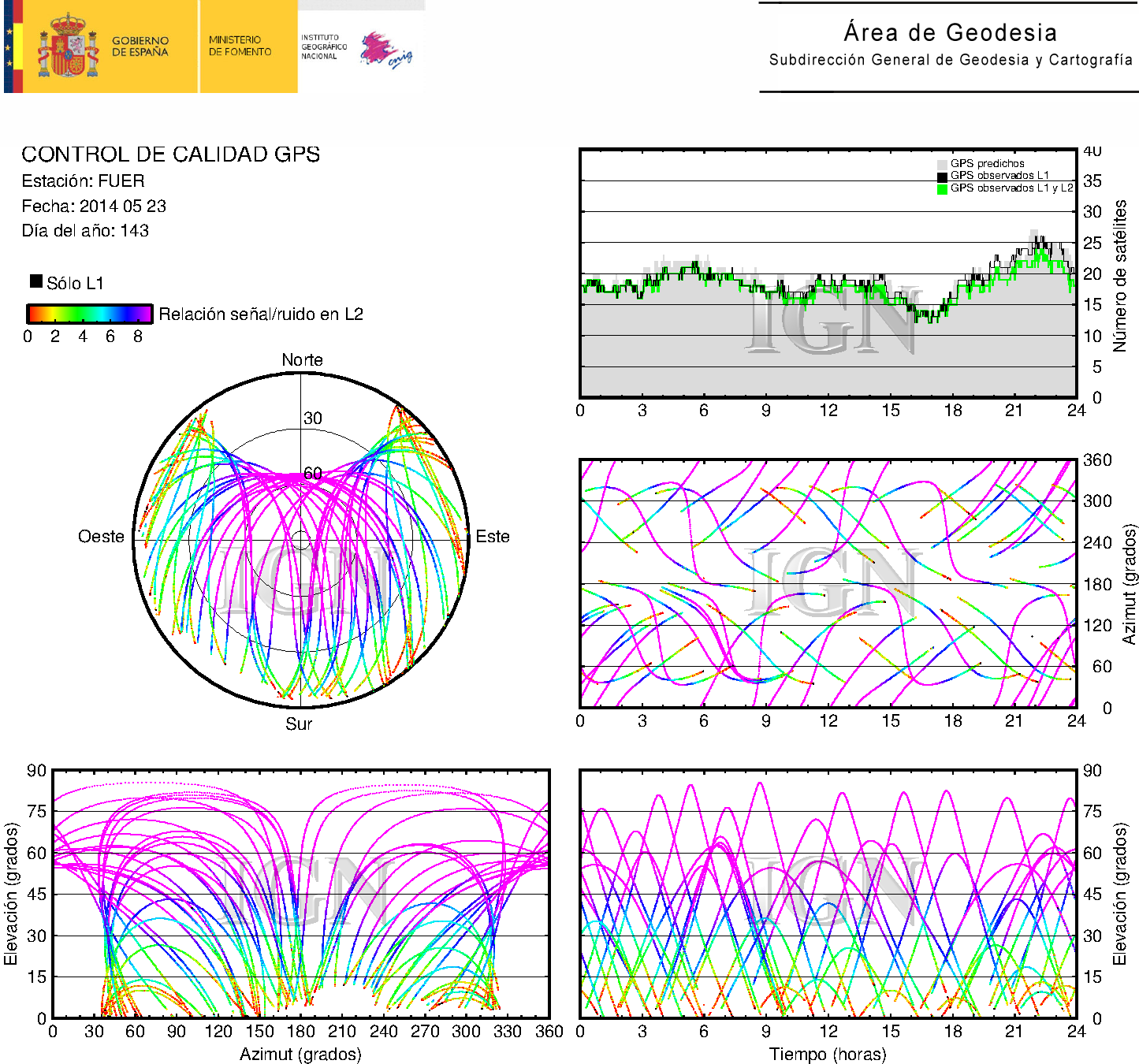Click the rainbow signal-to-noise color bar

(x=89, y=314)
